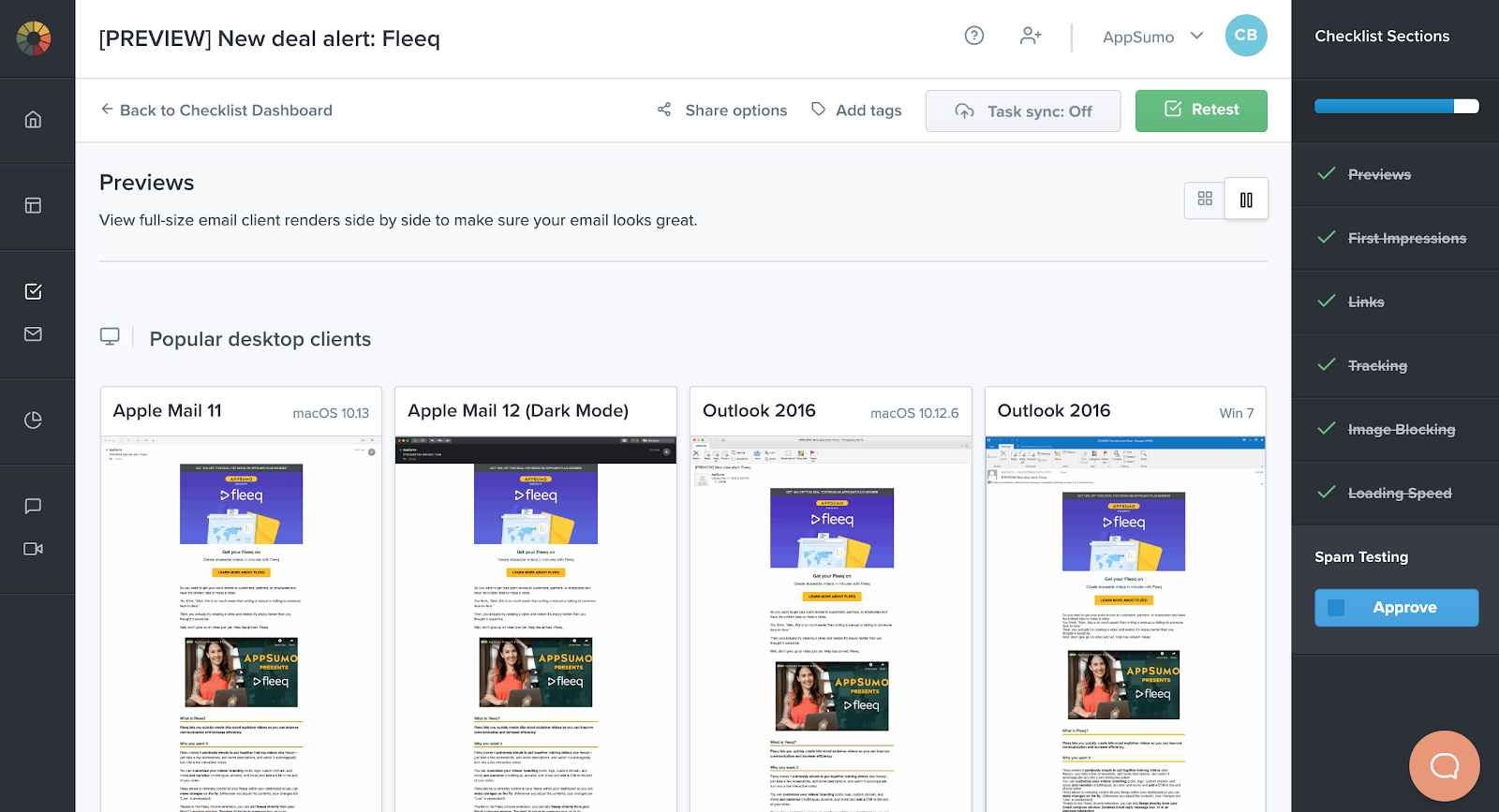Image resolution: width=1499 pixels, height=812 pixels.
Task: Open the layout builder sidebar icon
Action: point(34,205)
